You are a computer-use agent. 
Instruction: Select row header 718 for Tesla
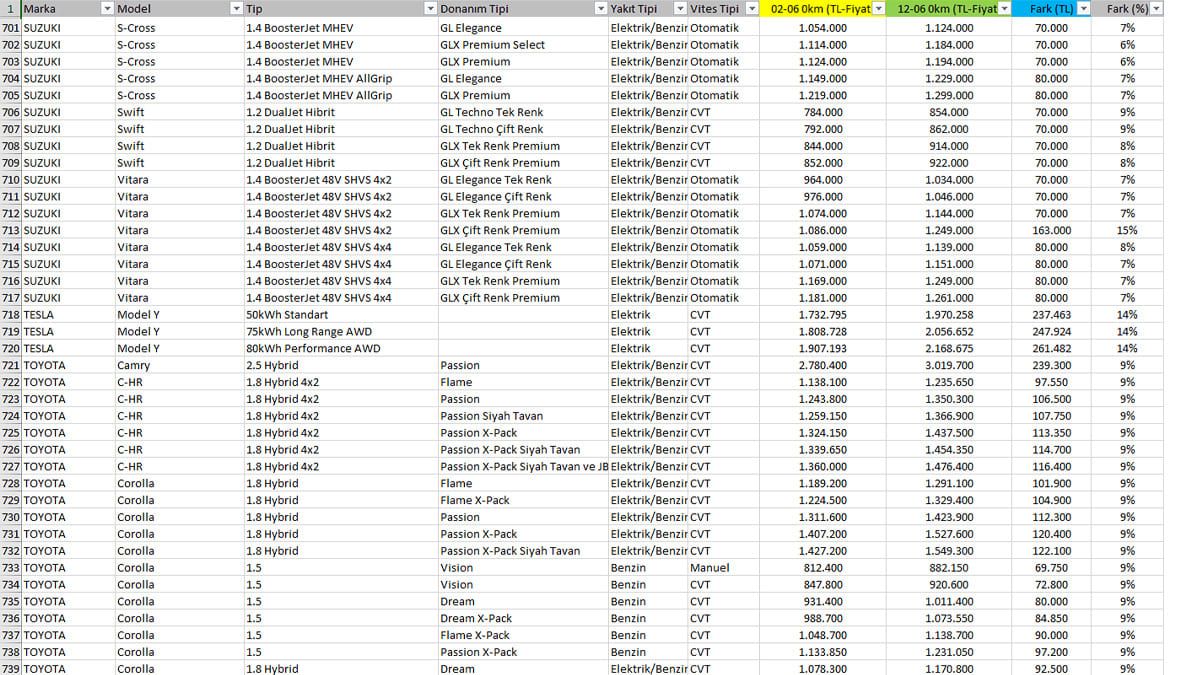coord(11,315)
